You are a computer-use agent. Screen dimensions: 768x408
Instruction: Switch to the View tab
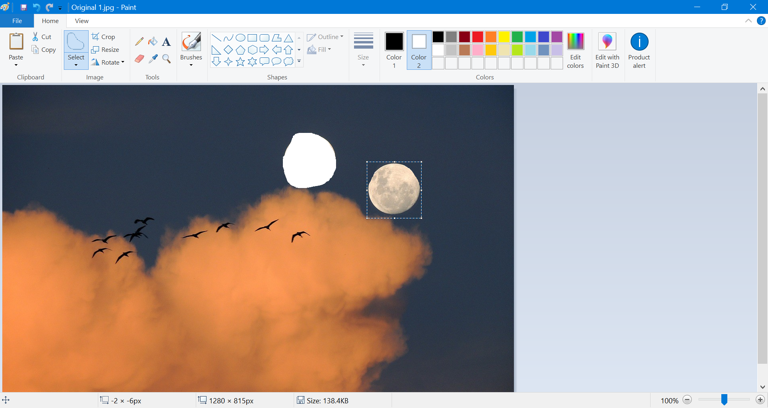[81, 20]
